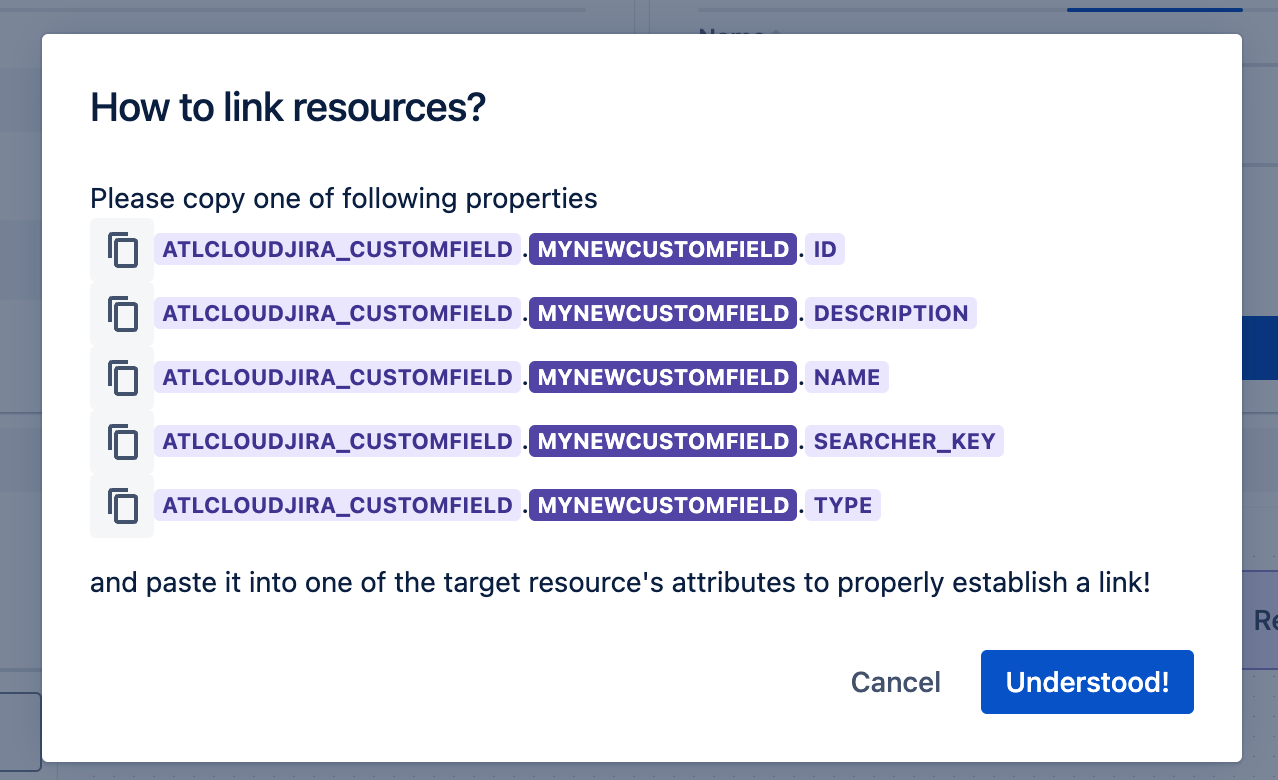This screenshot has width=1278, height=780.
Task: Click MYNEWCUSTOMFIELD tag in the NAME row
Action: [663, 378]
